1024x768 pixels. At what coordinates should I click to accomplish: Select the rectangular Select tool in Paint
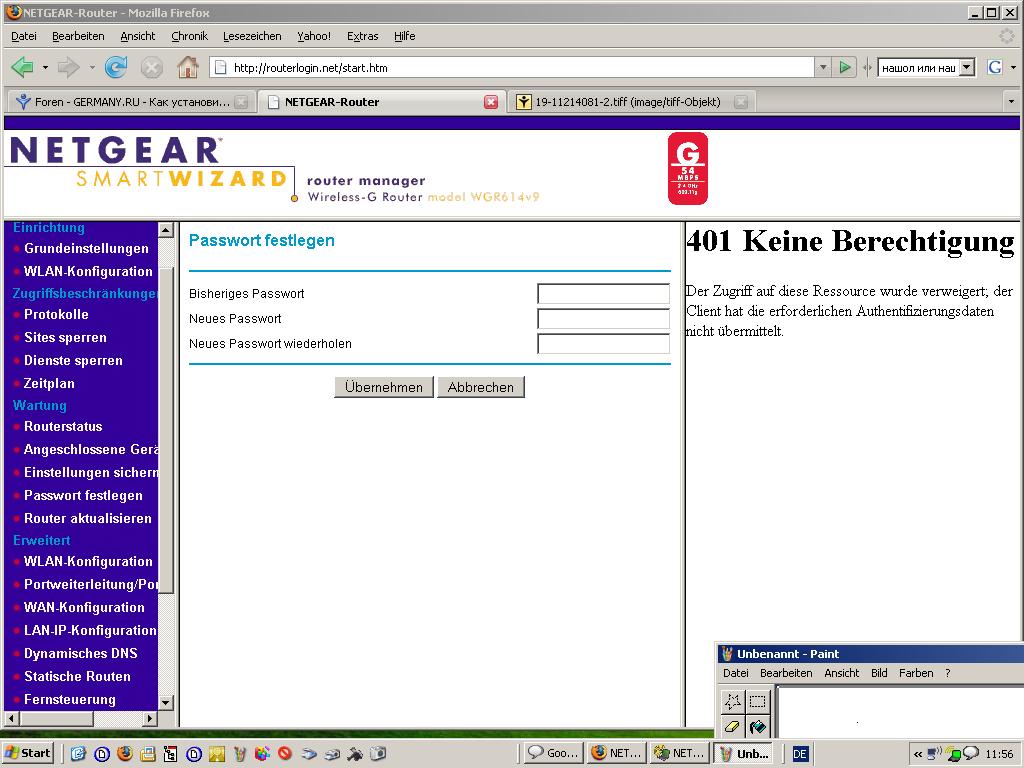point(758,701)
